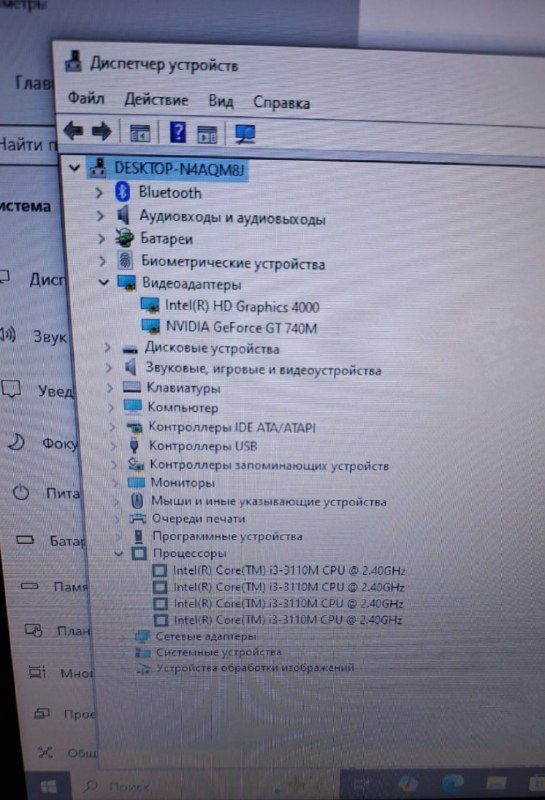Click the blue Help question mark icon

coord(177,132)
